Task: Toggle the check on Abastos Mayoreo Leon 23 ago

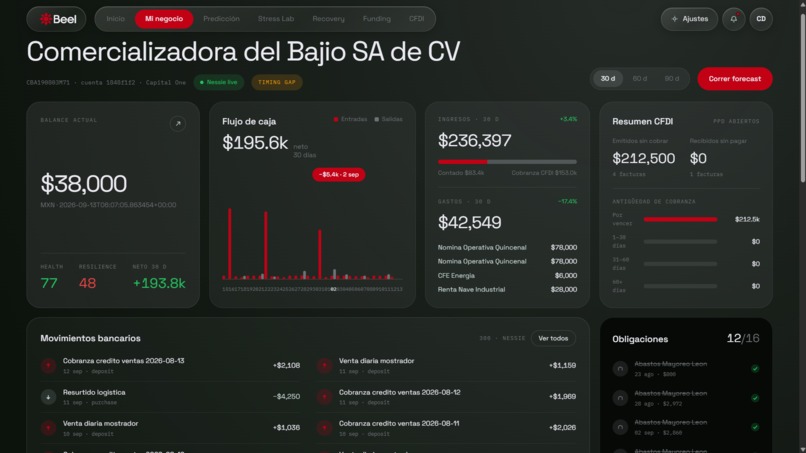Action: pos(755,369)
